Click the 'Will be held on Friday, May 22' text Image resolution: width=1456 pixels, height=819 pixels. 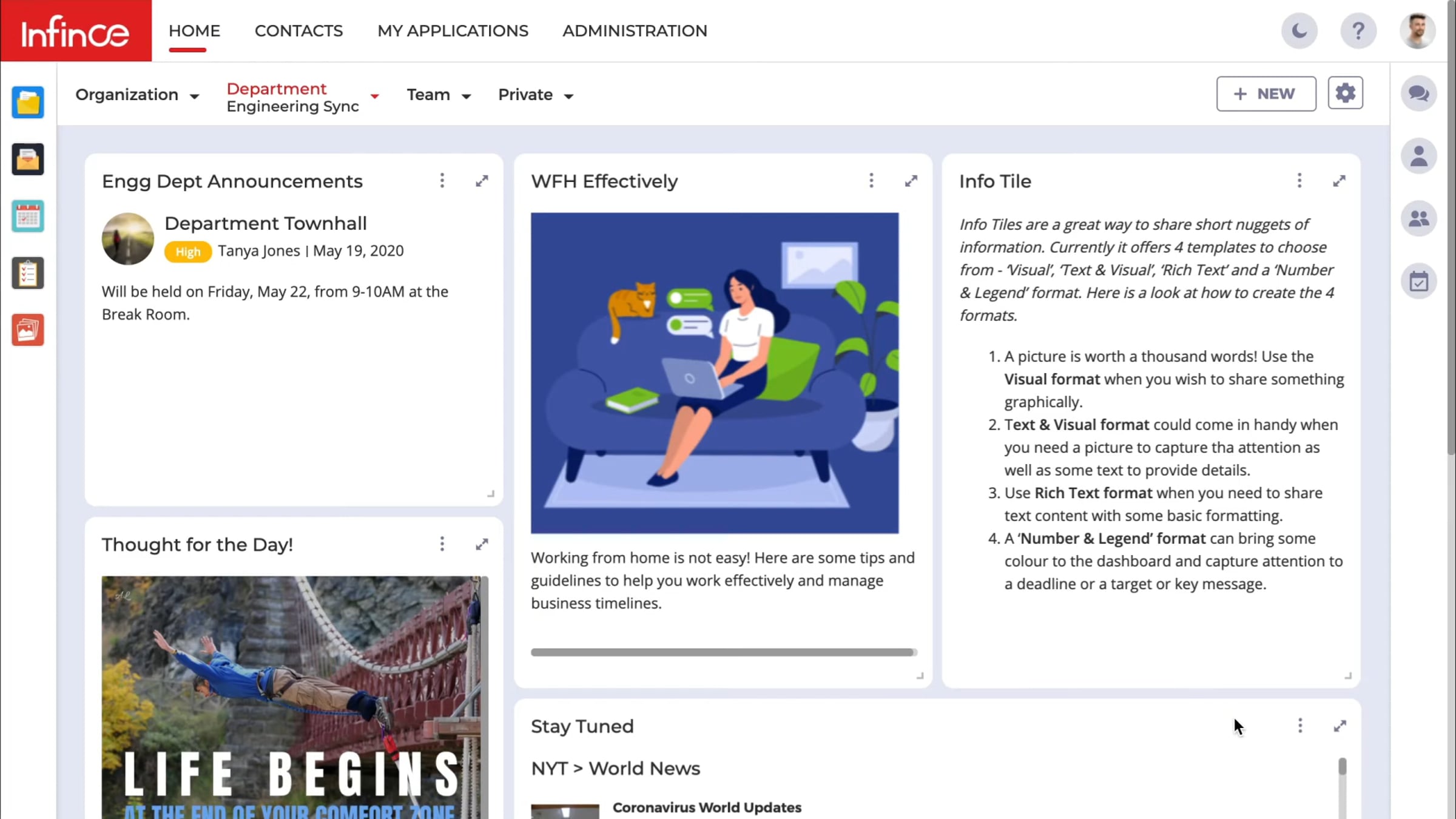click(275, 303)
